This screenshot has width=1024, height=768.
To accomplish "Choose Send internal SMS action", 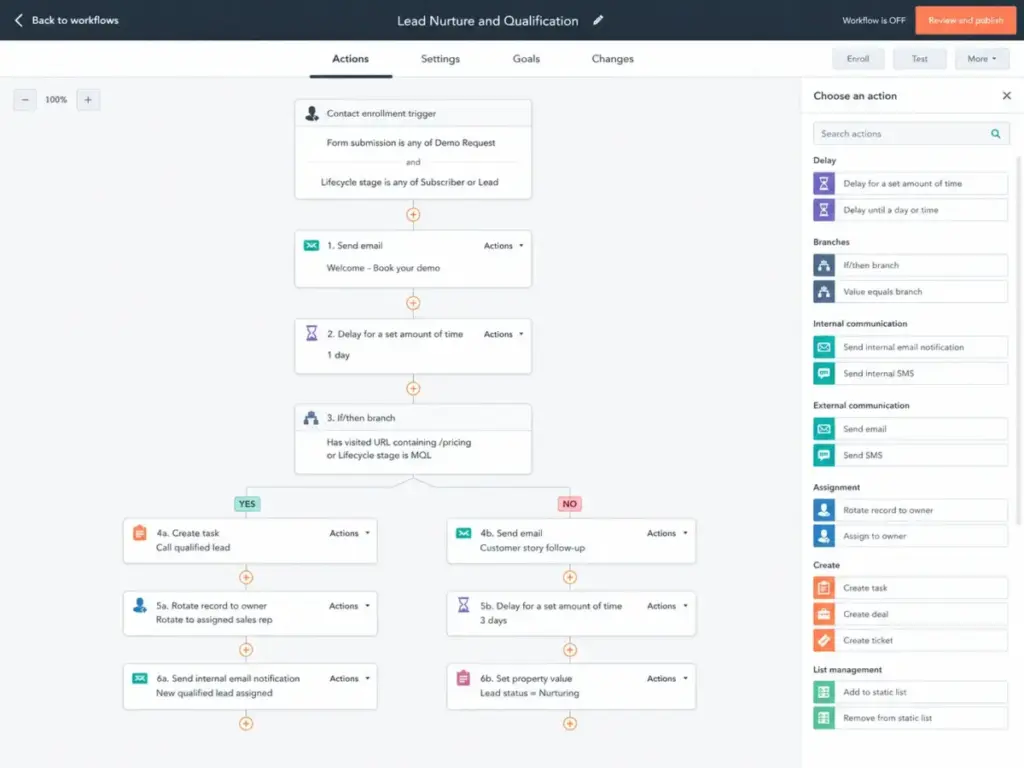I will [910, 374].
